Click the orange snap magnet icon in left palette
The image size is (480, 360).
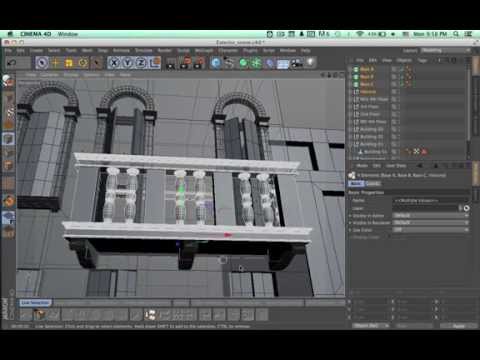[x=9, y=201]
